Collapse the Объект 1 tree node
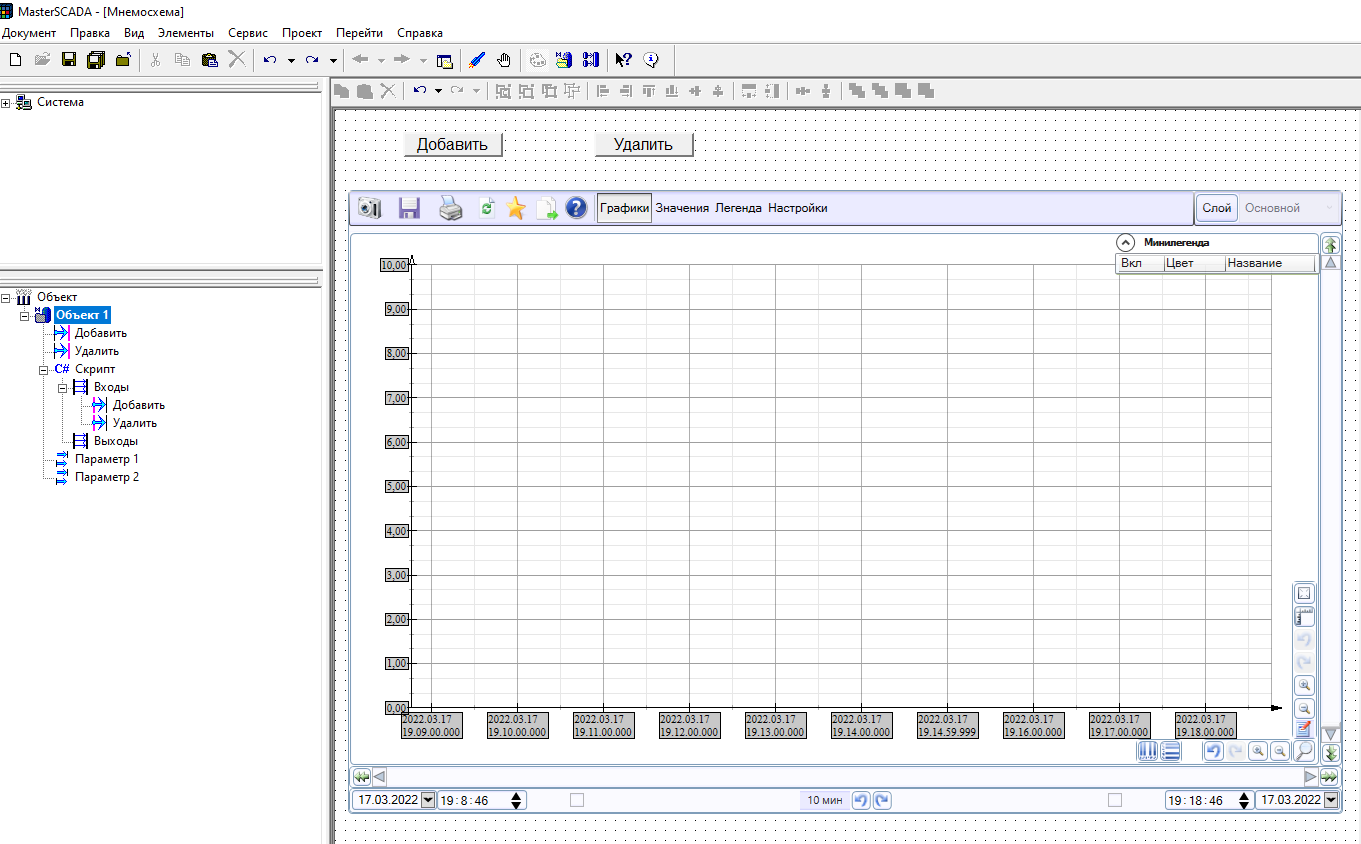Viewport: 1361px width, 844px height. (x=25, y=315)
